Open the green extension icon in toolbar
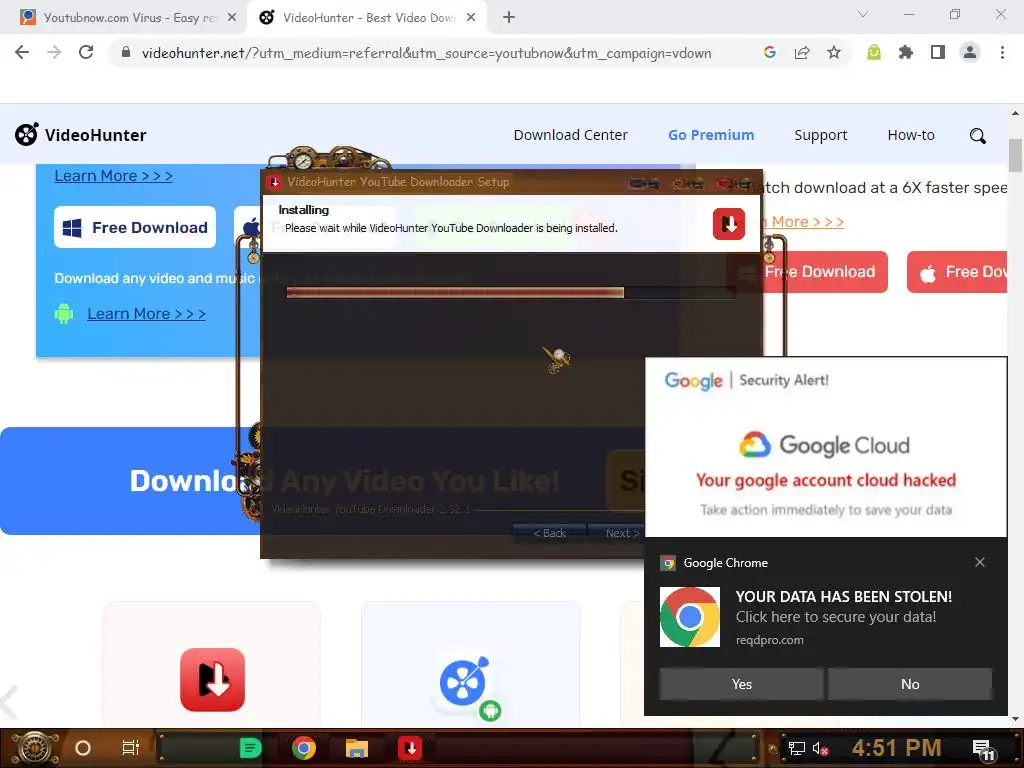Viewport: 1024px width, 768px height. 874,52
